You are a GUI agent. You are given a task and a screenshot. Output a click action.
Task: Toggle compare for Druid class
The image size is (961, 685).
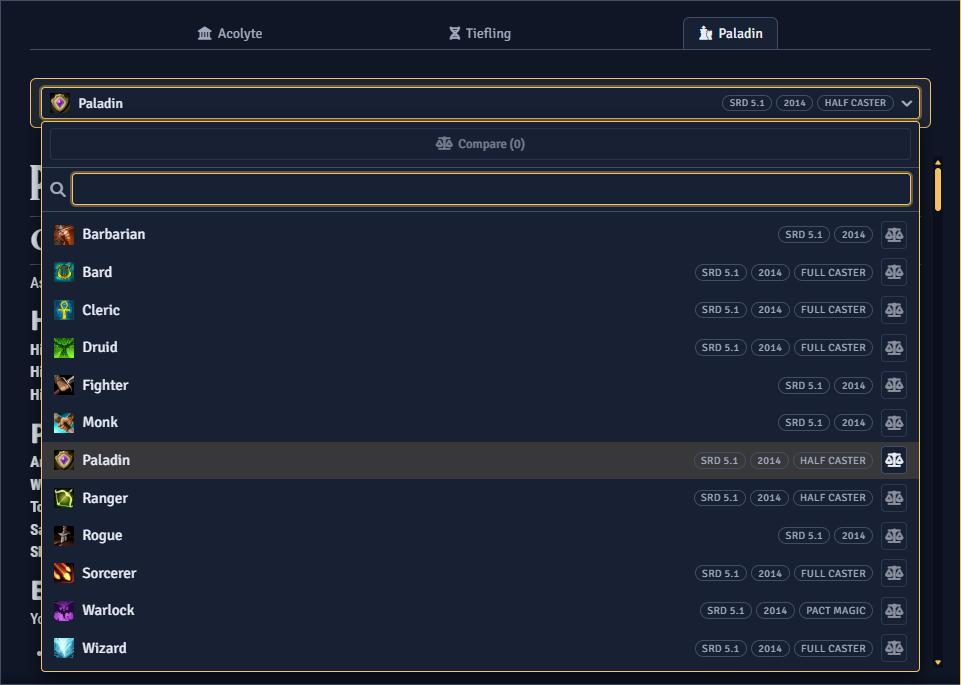tap(894, 347)
